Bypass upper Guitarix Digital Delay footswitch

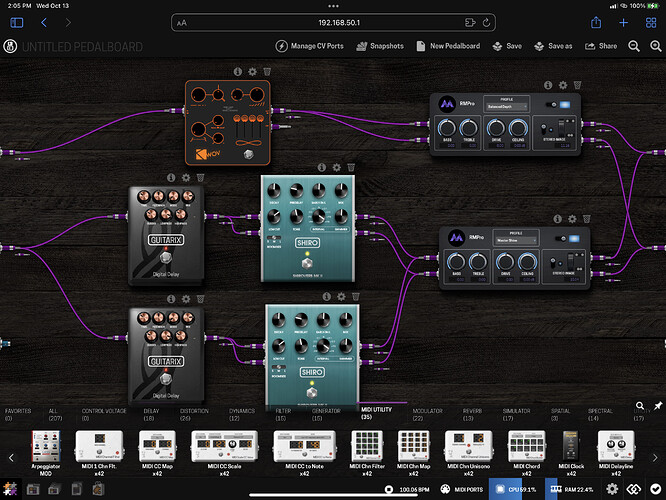[166, 257]
